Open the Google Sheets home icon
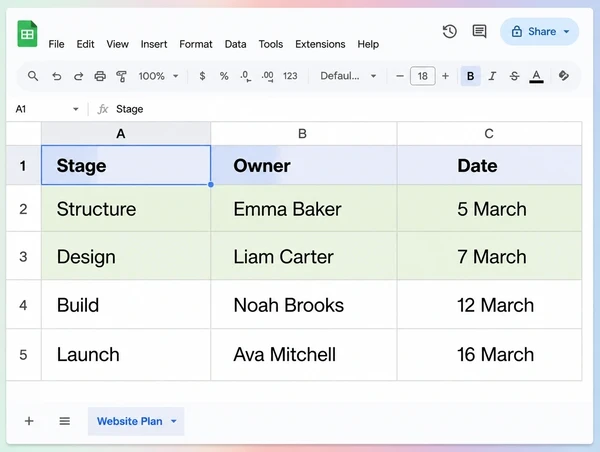Viewport: 600px width, 452px height. (x=27, y=34)
